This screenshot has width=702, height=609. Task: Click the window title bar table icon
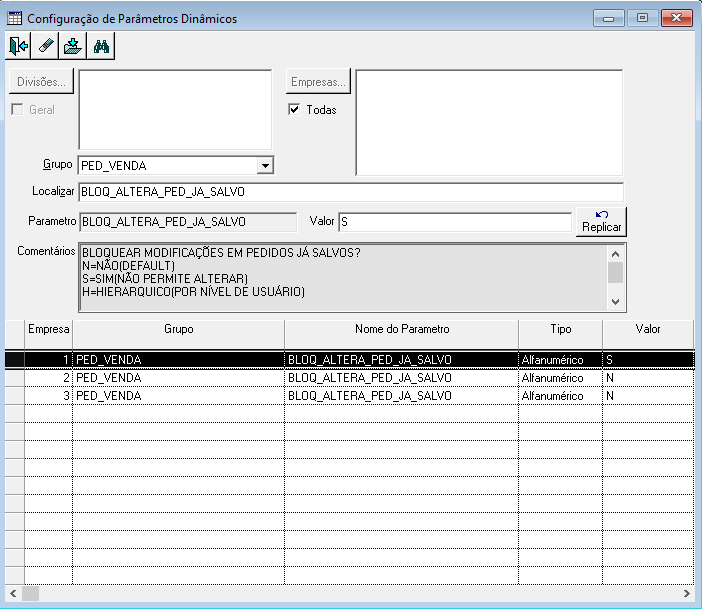14,18
